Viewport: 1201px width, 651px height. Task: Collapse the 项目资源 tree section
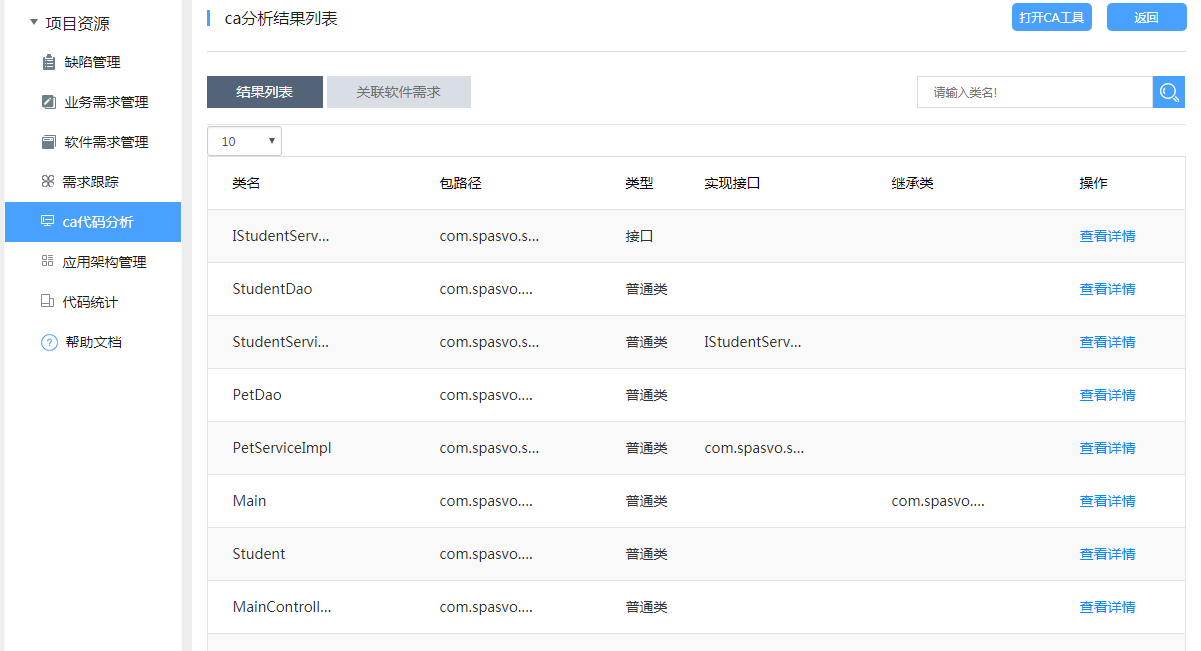[x=34, y=23]
